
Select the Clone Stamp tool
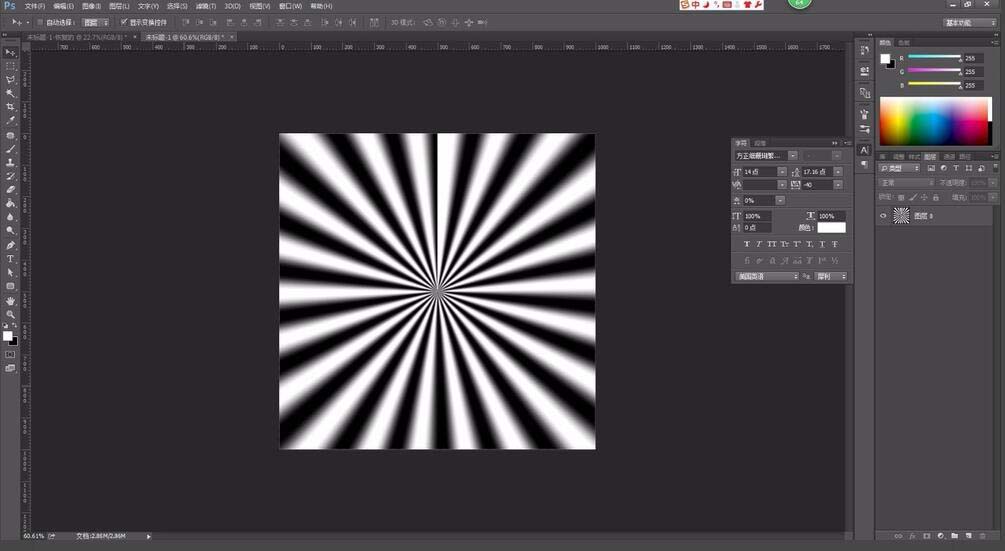pyautogui.click(x=10, y=162)
